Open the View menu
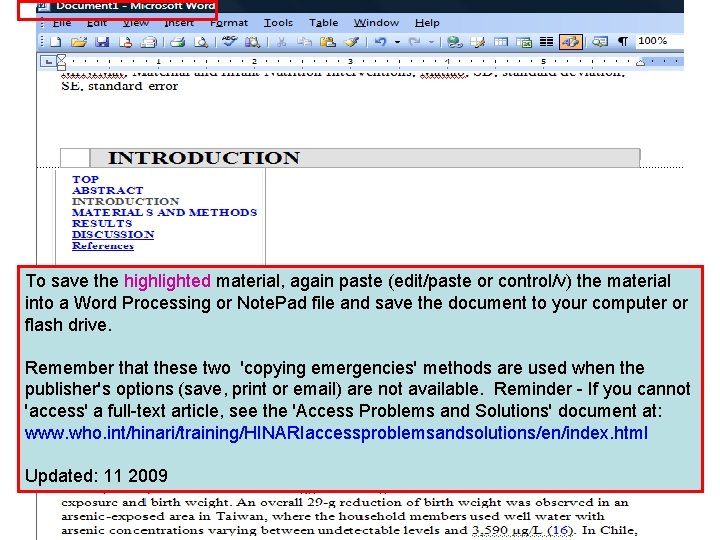This screenshot has height=540, width=720. coord(135,22)
